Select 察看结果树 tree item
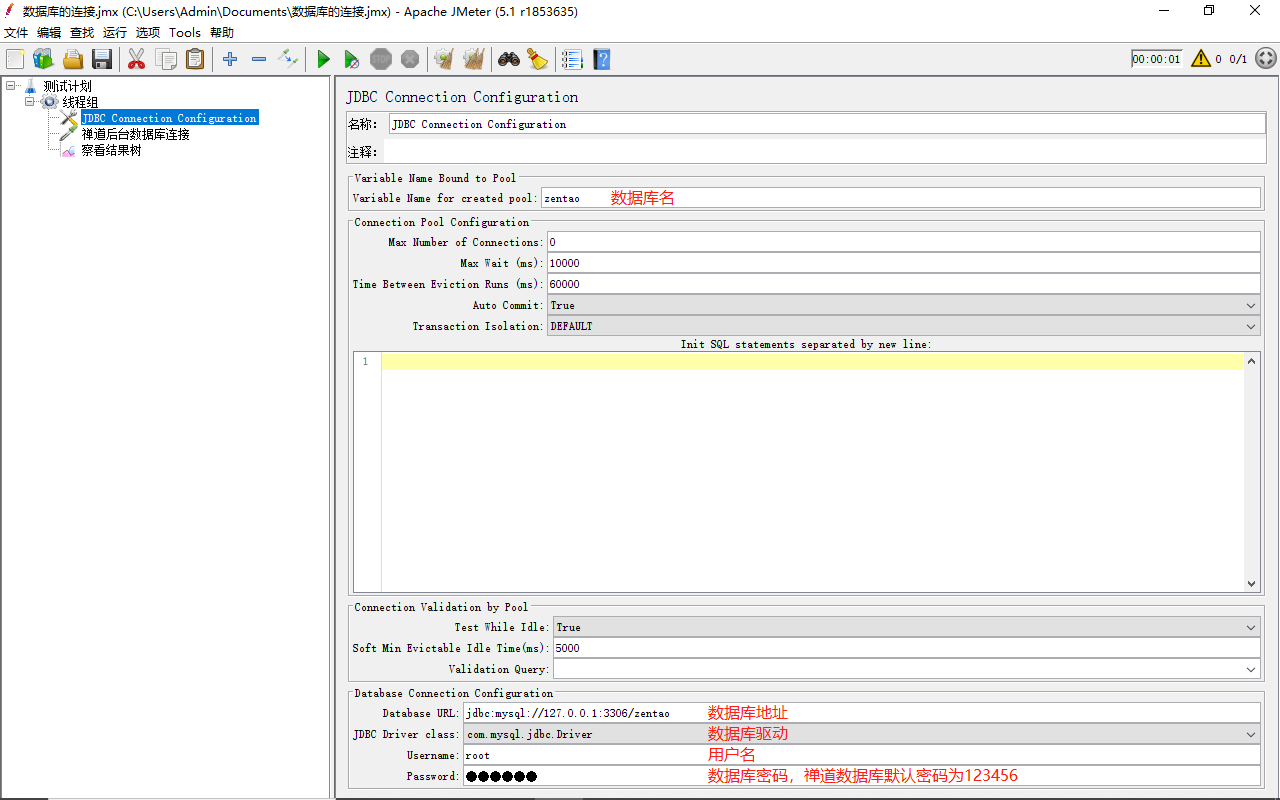This screenshot has height=800, width=1280. [111, 150]
